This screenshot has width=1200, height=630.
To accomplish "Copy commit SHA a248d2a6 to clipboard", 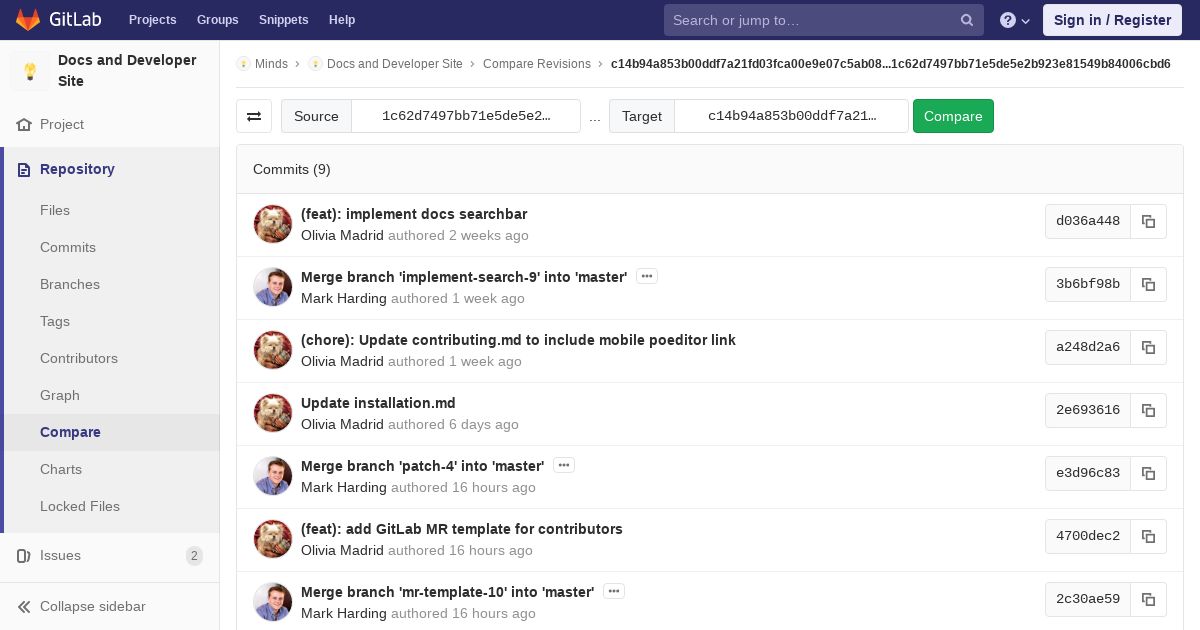I will coord(1148,347).
